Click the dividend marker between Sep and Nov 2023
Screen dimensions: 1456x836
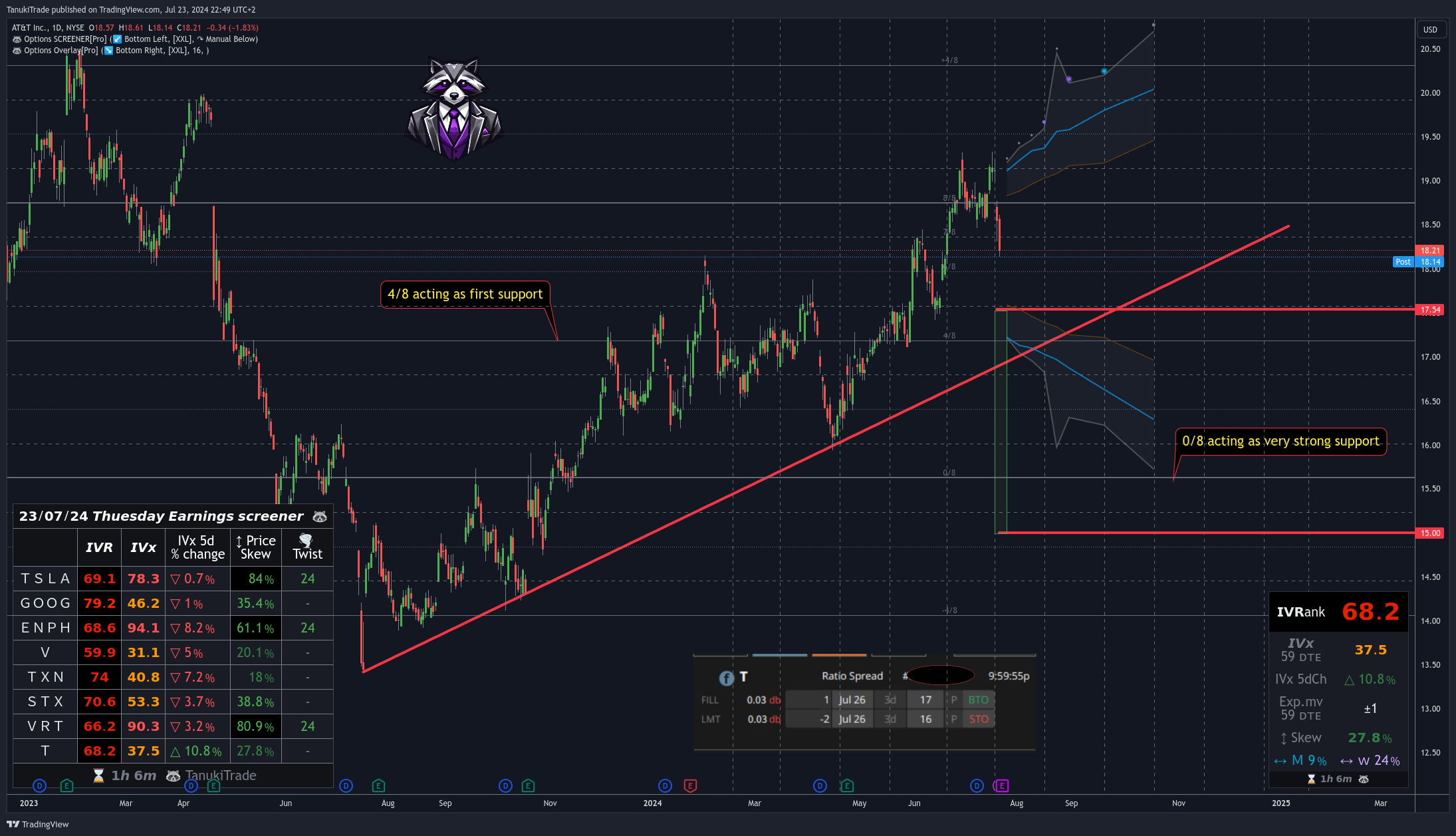pos(505,785)
